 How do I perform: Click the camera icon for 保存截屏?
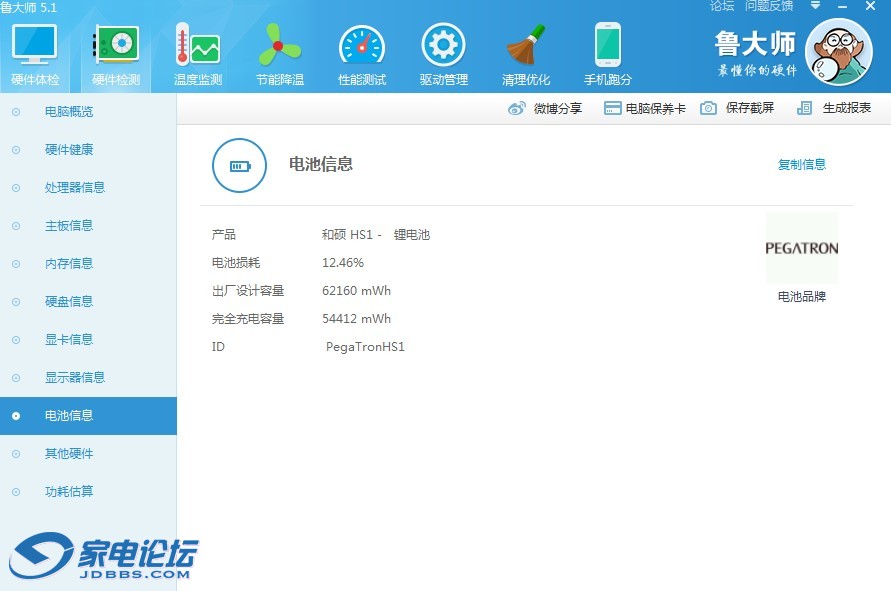[x=708, y=108]
